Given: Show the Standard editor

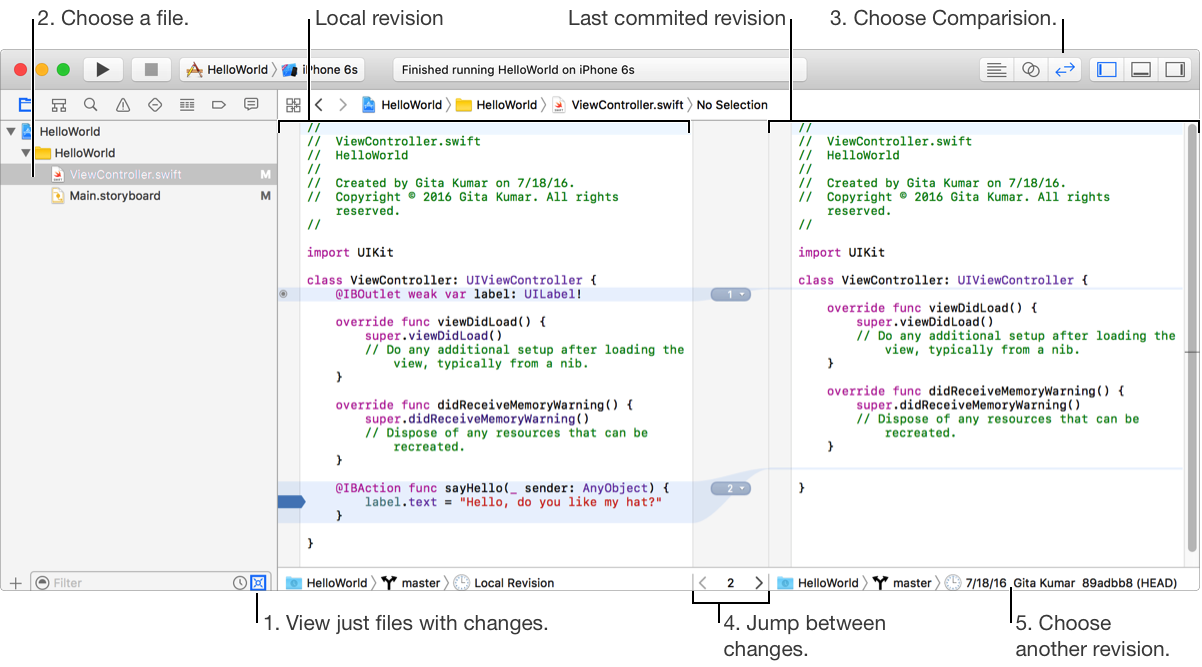Looking at the screenshot, I should pos(996,70).
